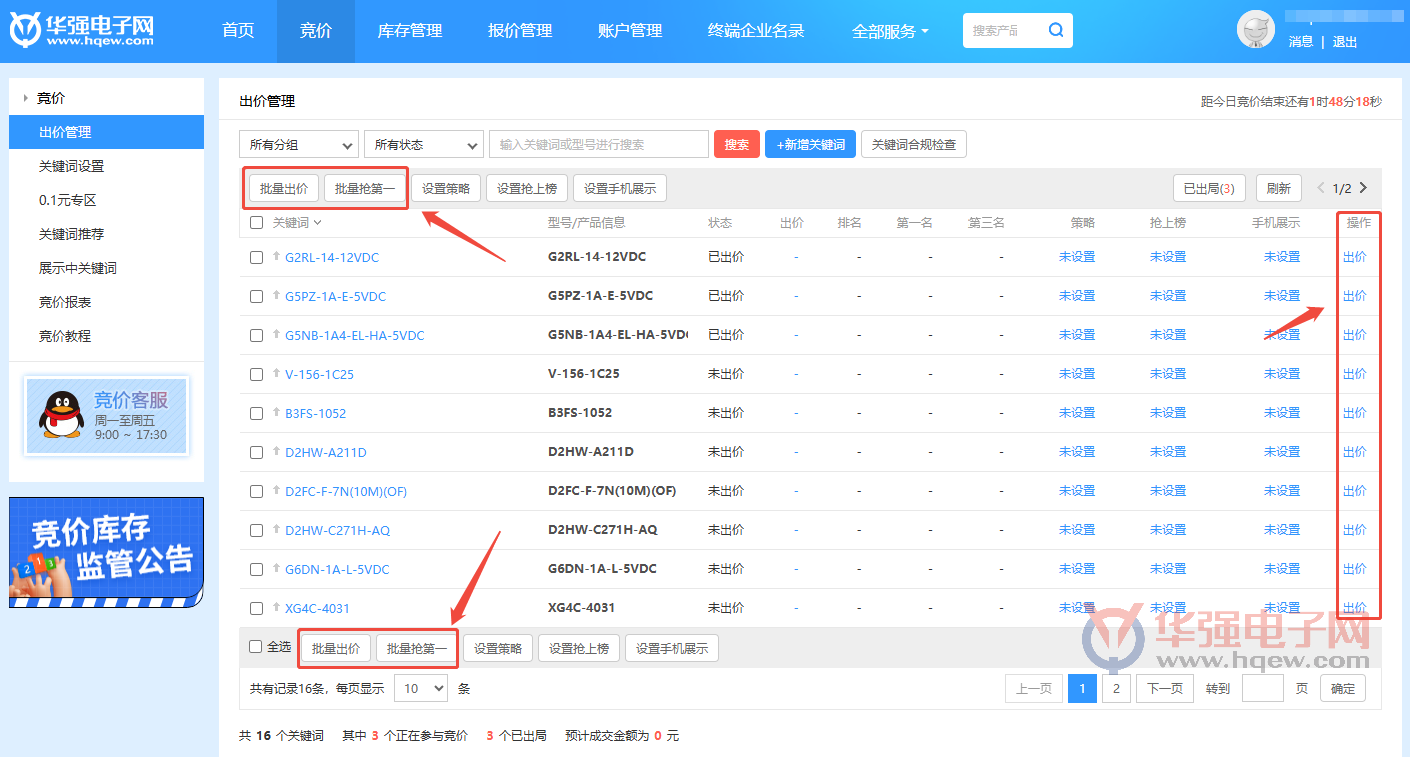This screenshot has width=1410, height=757.
Task: Go to next page using right chevron
Action: click(1363, 188)
